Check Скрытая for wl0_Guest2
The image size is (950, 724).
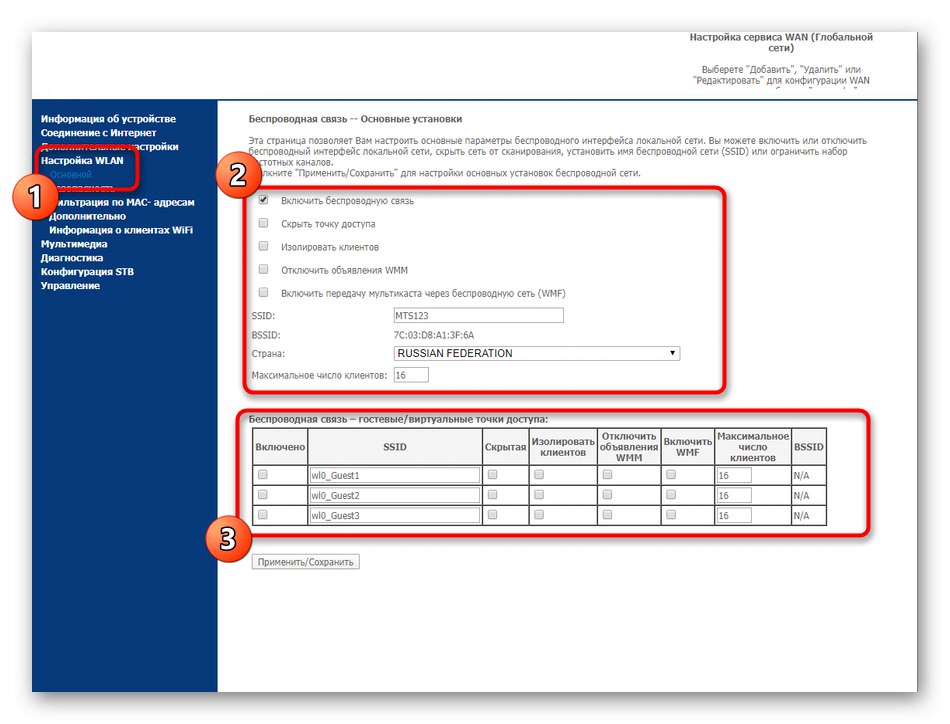[x=493, y=495]
